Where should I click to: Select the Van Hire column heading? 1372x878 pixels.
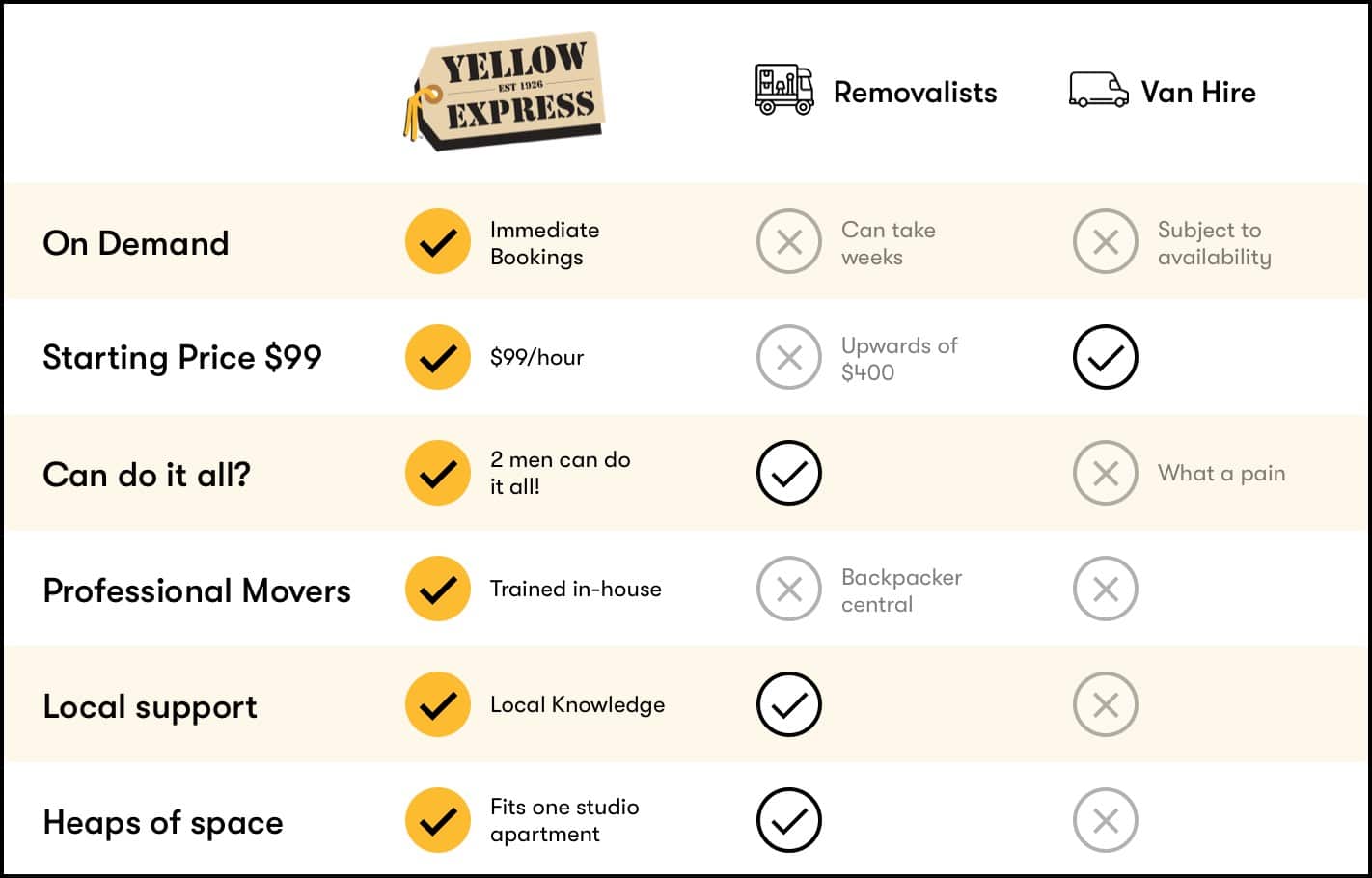(1198, 93)
